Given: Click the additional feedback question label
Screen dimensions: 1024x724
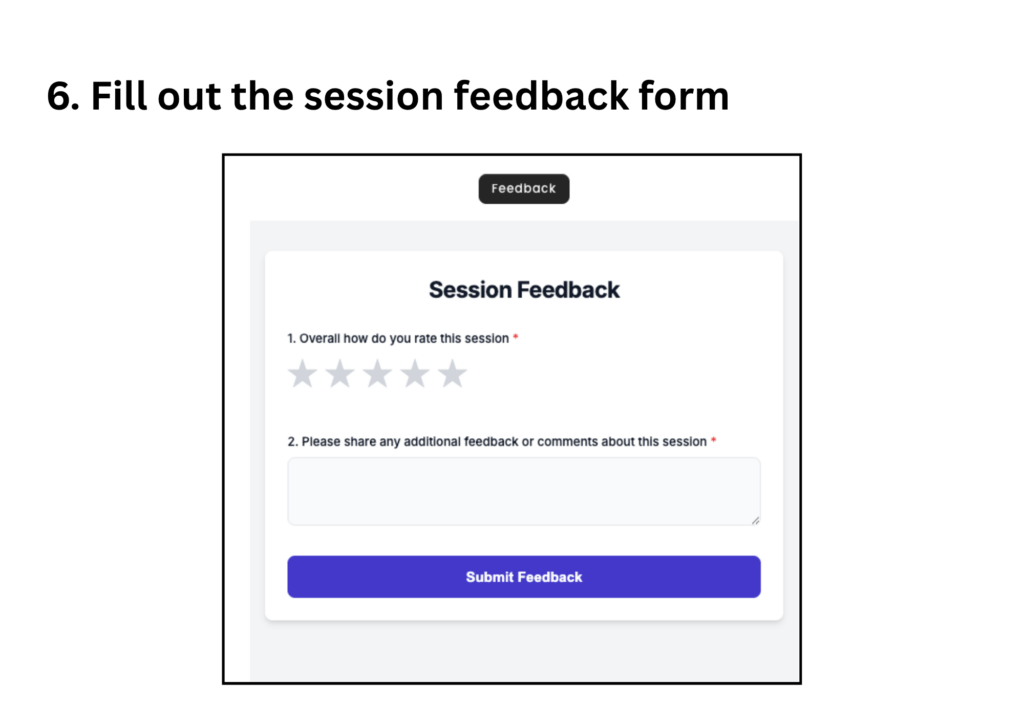Looking at the screenshot, I should (x=497, y=441).
